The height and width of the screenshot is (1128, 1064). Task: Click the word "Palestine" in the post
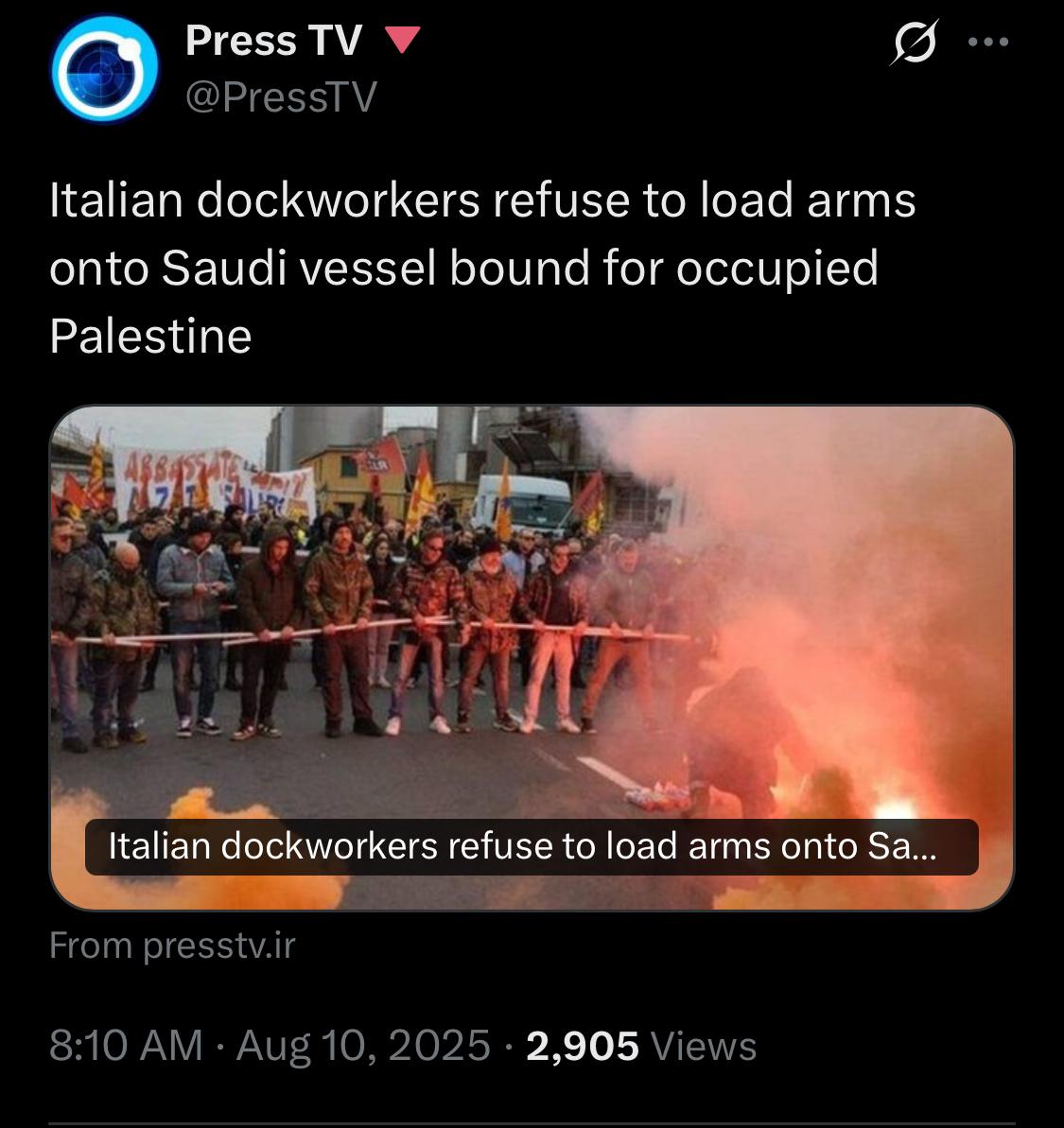[150, 336]
